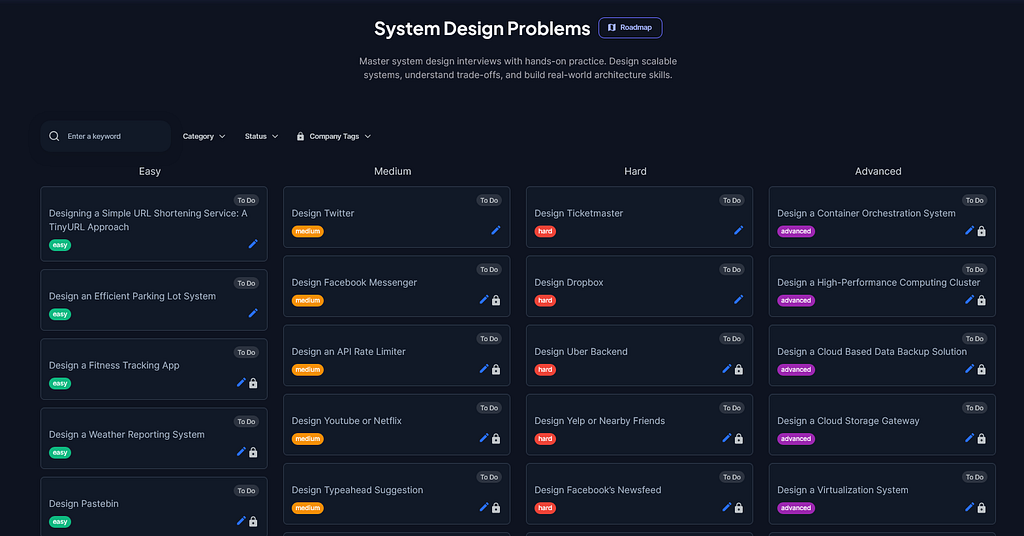Image resolution: width=1024 pixels, height=536 pixels.
Task: Click lock icon on Facebook Messenger card
Action: coord(496,300)
